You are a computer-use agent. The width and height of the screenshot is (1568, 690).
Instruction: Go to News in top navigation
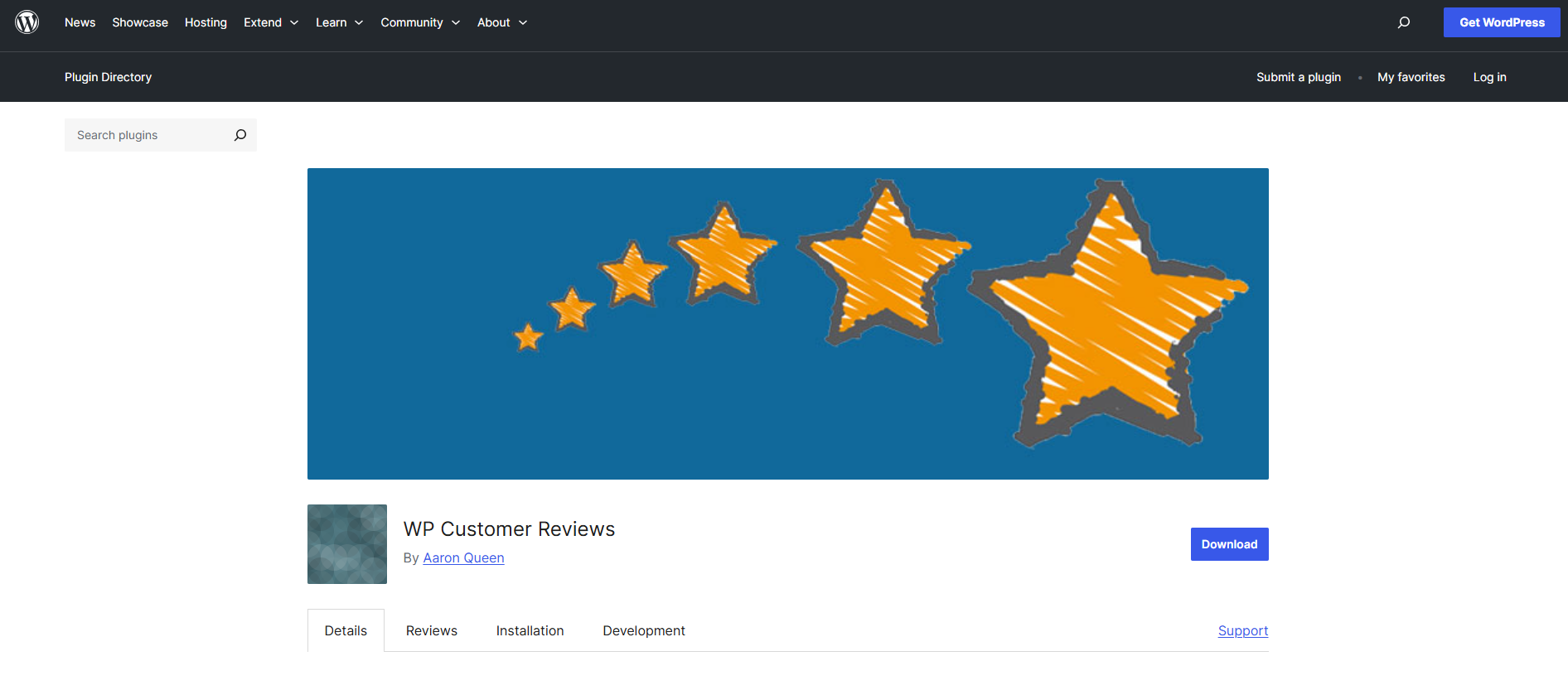[x=80, y=22]
